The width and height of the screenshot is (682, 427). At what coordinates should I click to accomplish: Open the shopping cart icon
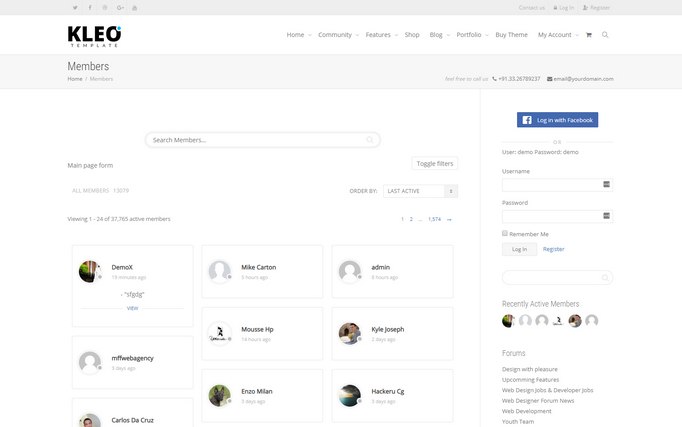(x=589, y=35)
